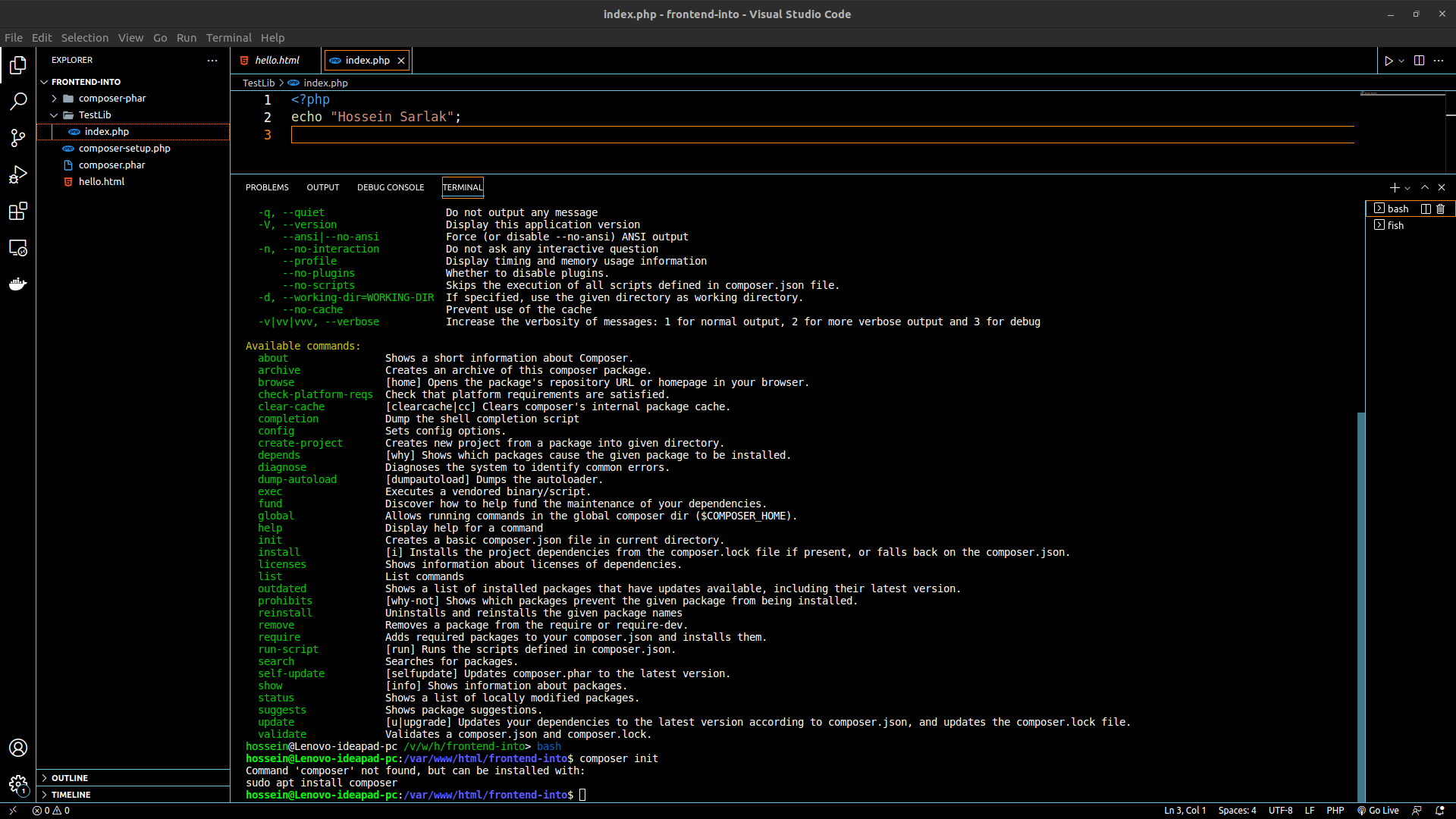Switch to the DEBUG CONSOLE panel tab

(391, 187)
